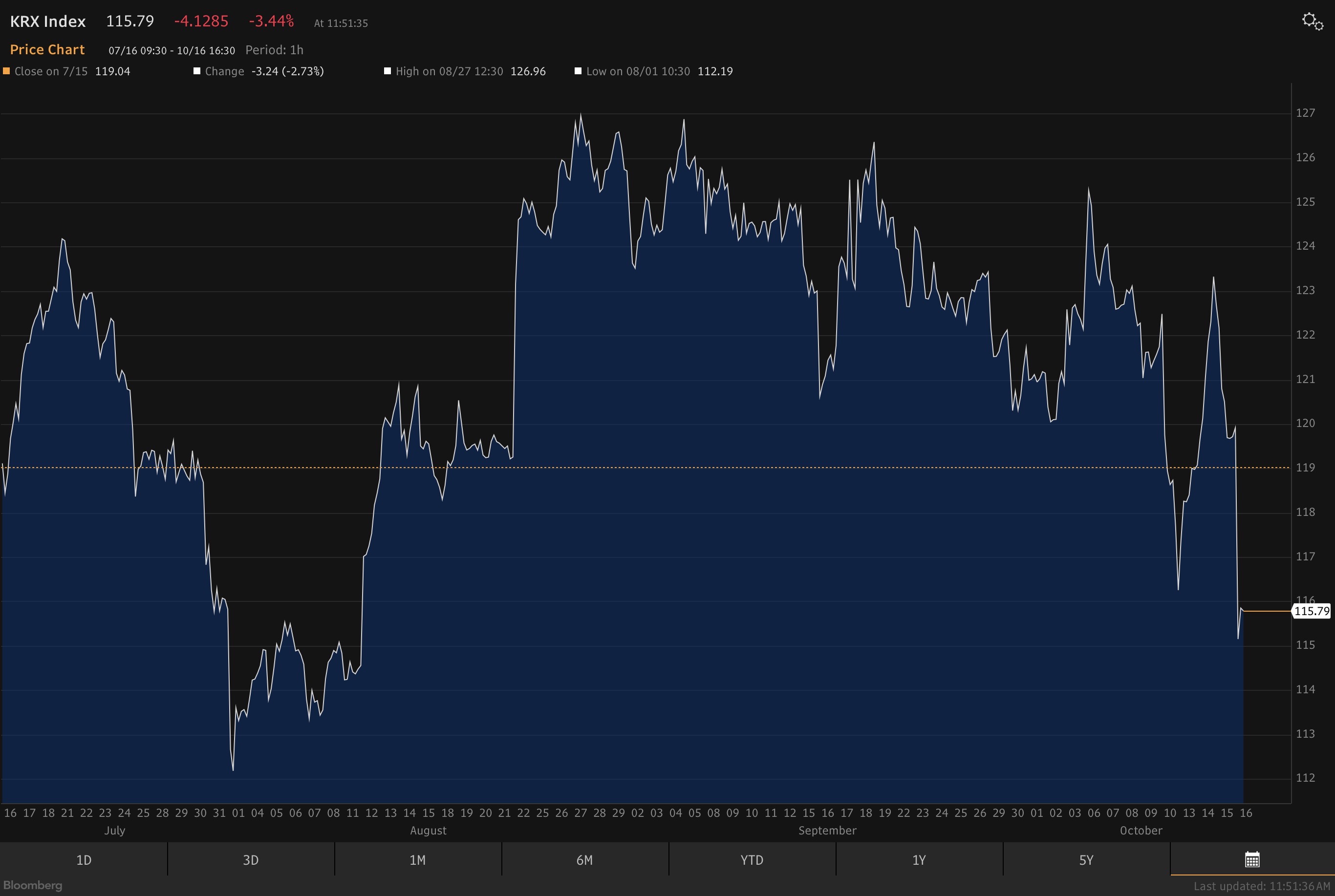Switch to the 6M range

[584, 860]
